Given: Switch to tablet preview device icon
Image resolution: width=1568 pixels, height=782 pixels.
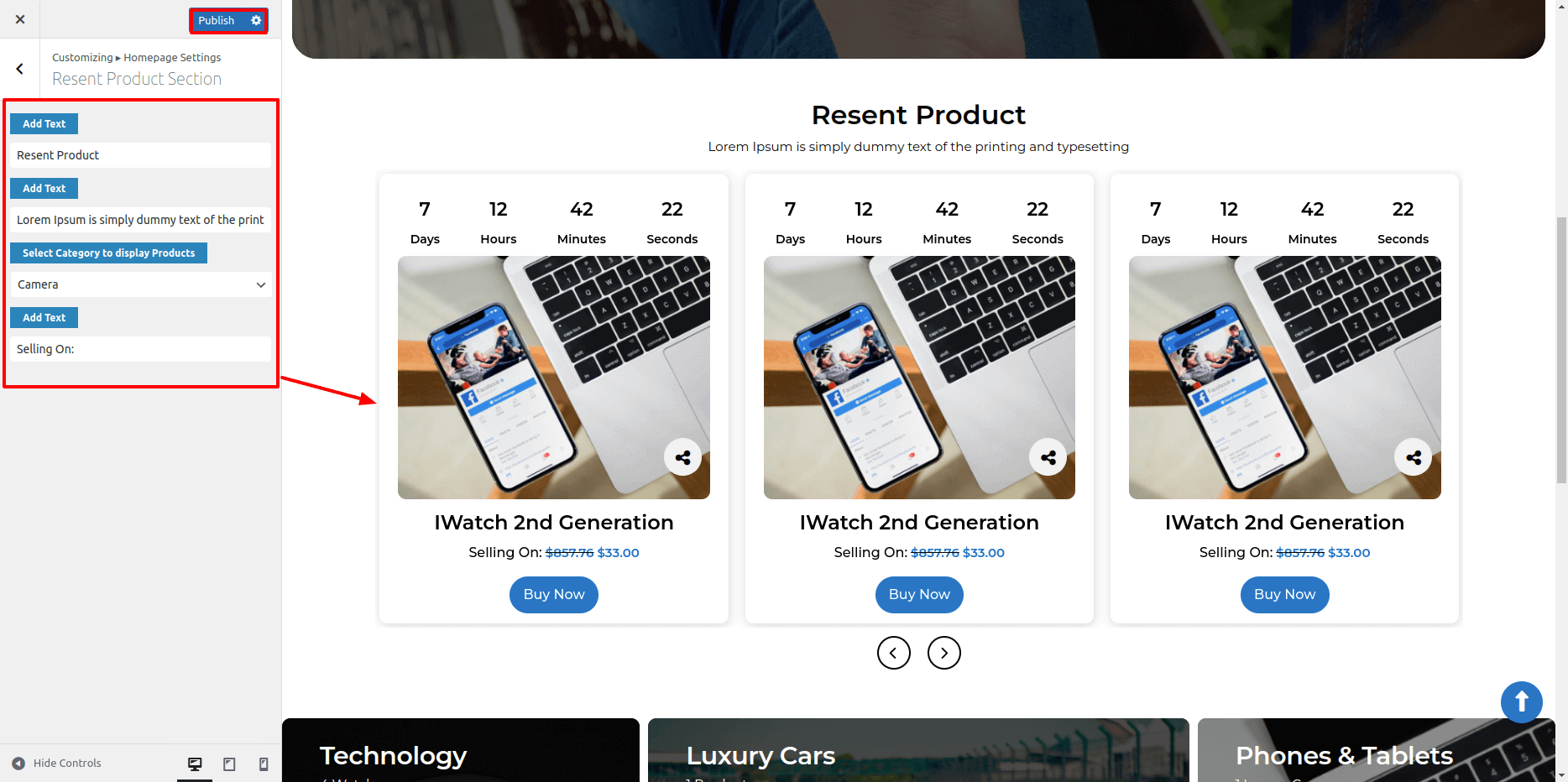Looking at the screenshot, I should point(229,764).
